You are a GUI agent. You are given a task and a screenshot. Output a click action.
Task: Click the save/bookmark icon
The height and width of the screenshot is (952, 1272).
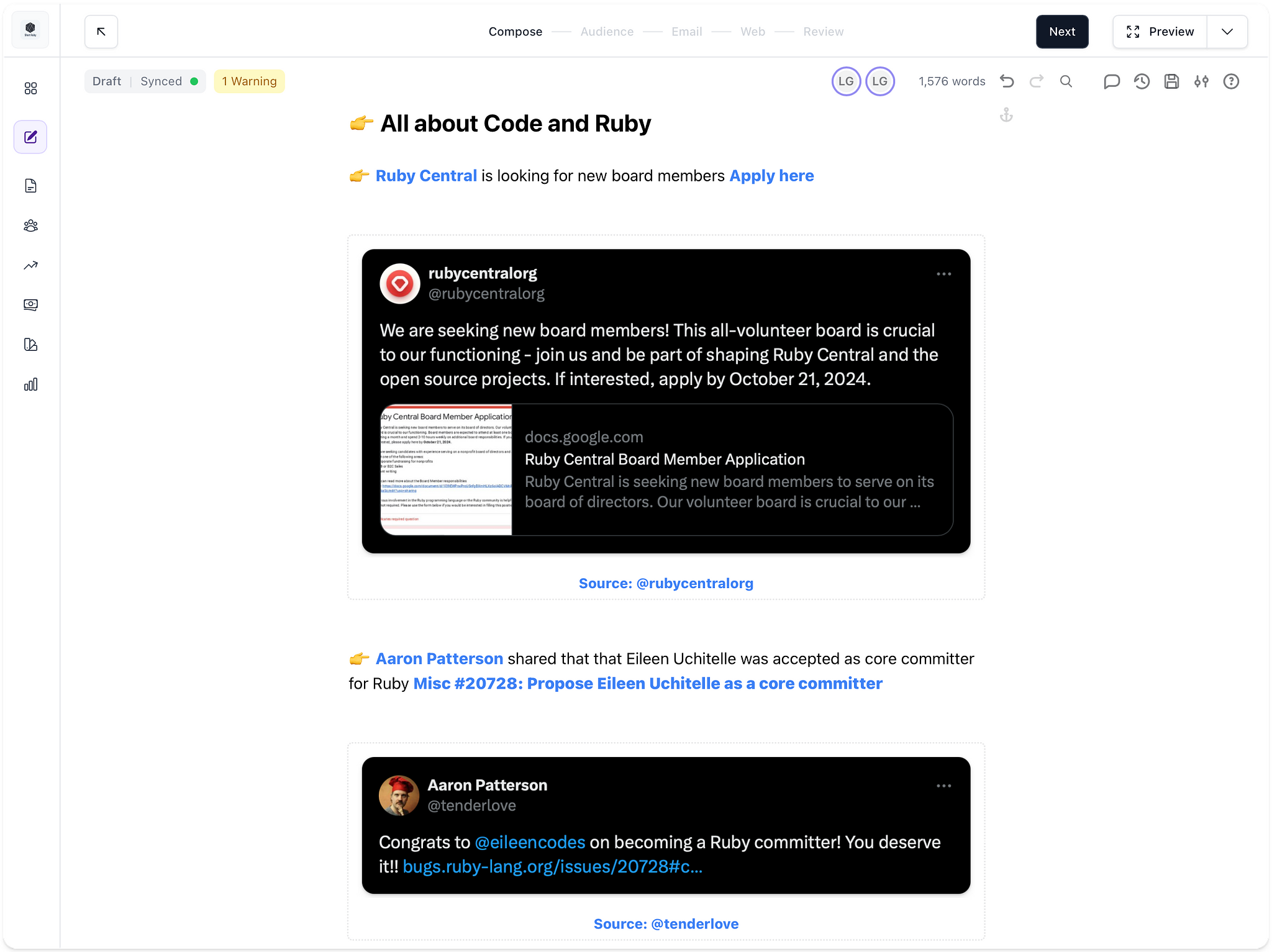pyautogui.click(x=1171, y=81)
